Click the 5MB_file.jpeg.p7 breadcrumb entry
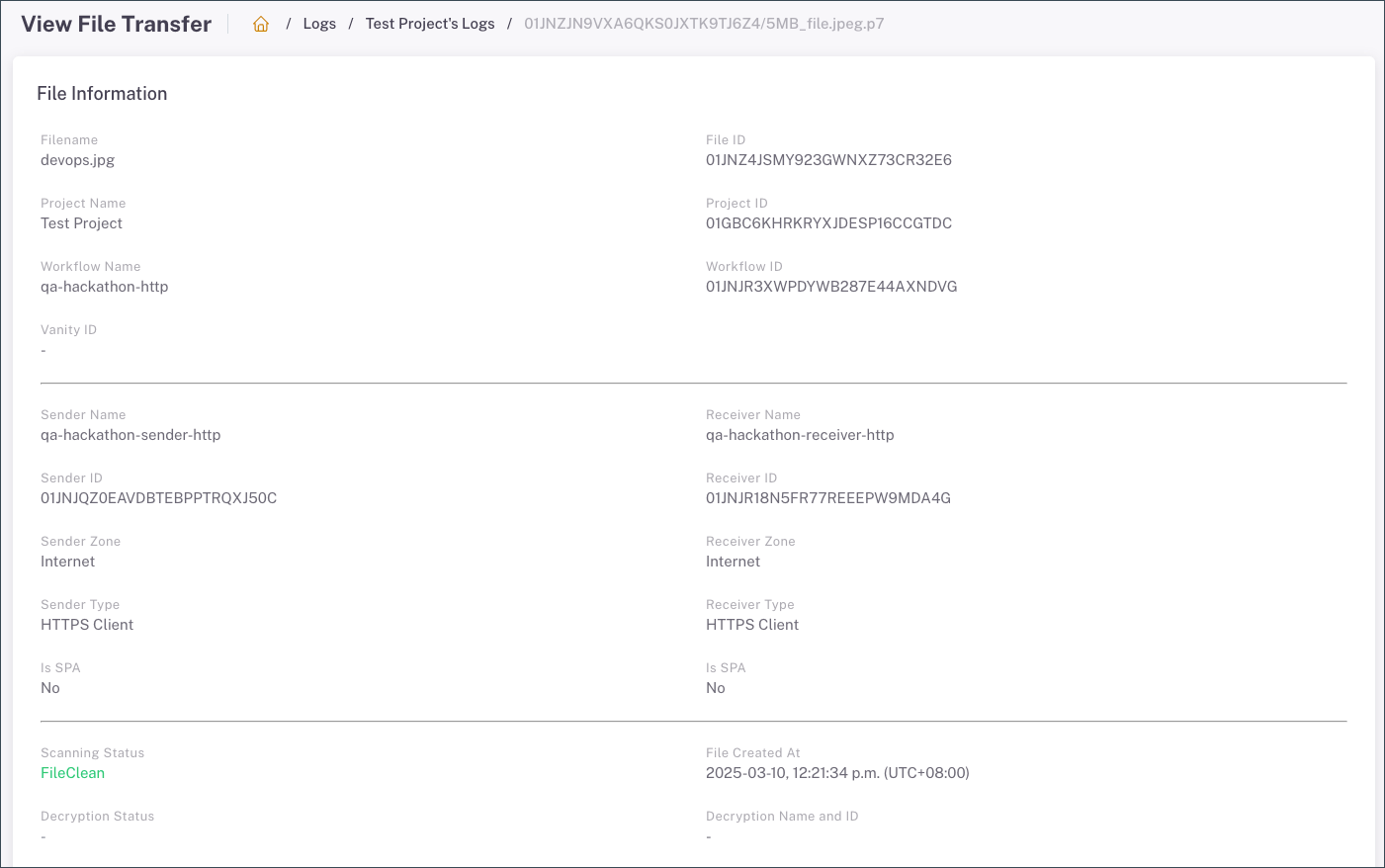1385x868 pixels. point(704,24)
